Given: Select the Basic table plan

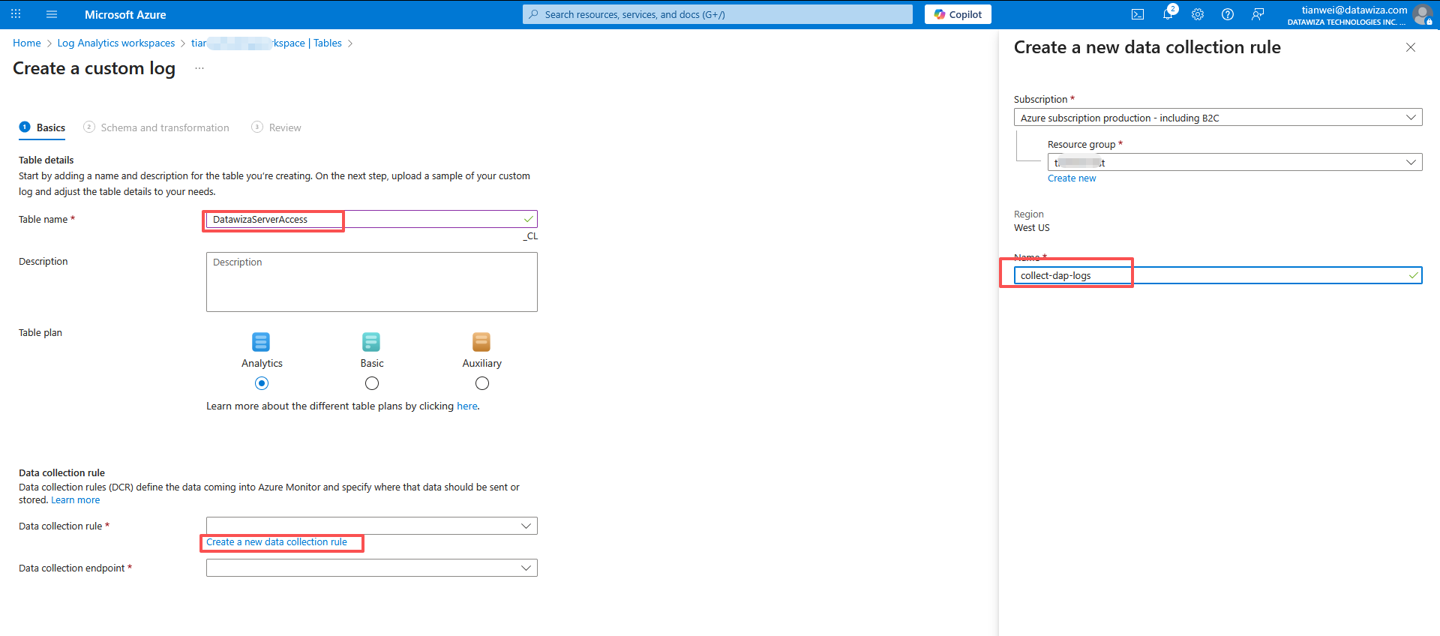Looking at the screenshot, I should point(372,383).
